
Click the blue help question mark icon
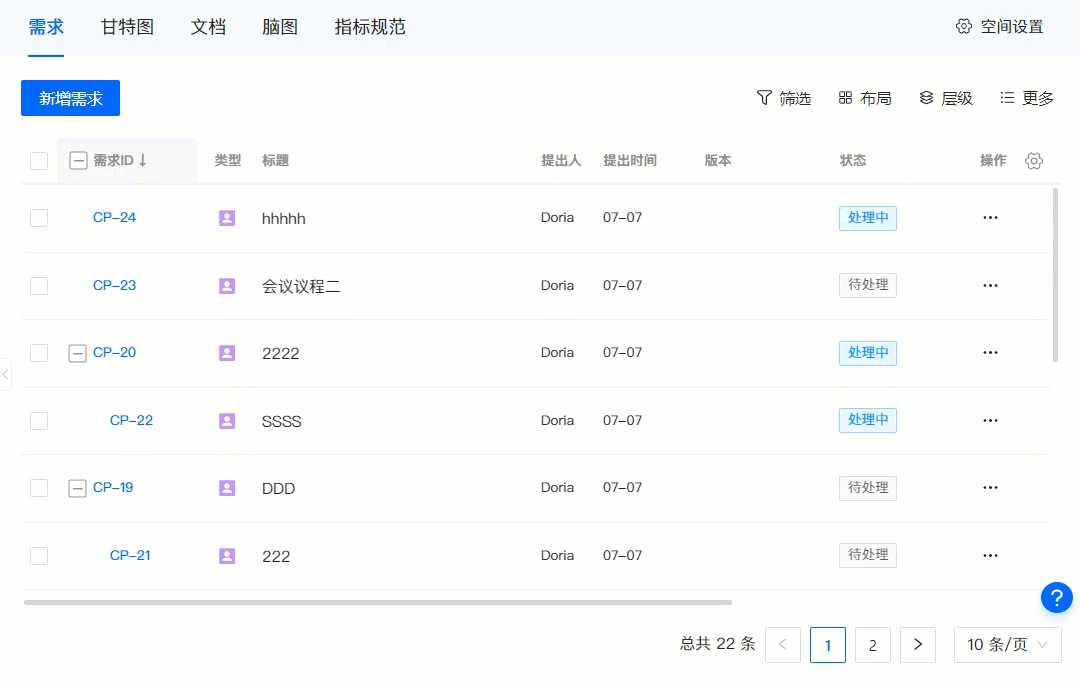pos(1056,598)
